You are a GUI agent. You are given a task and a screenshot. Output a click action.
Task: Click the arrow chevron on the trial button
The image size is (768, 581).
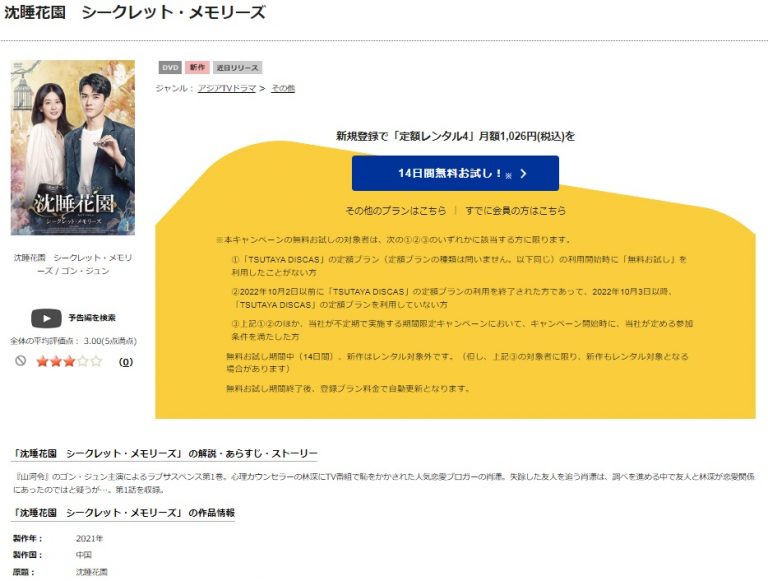pos(524,173)
